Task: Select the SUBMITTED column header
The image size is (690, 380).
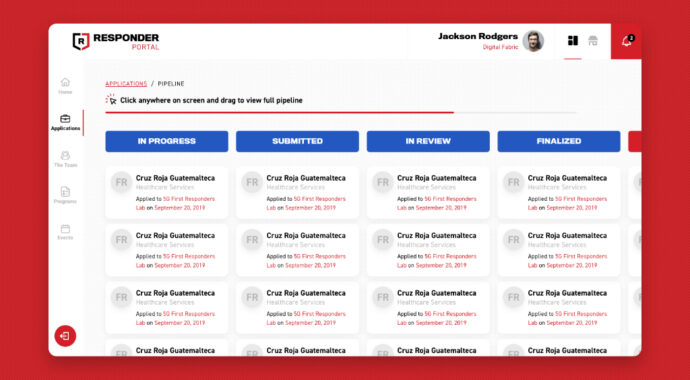Action: point(297,141)
